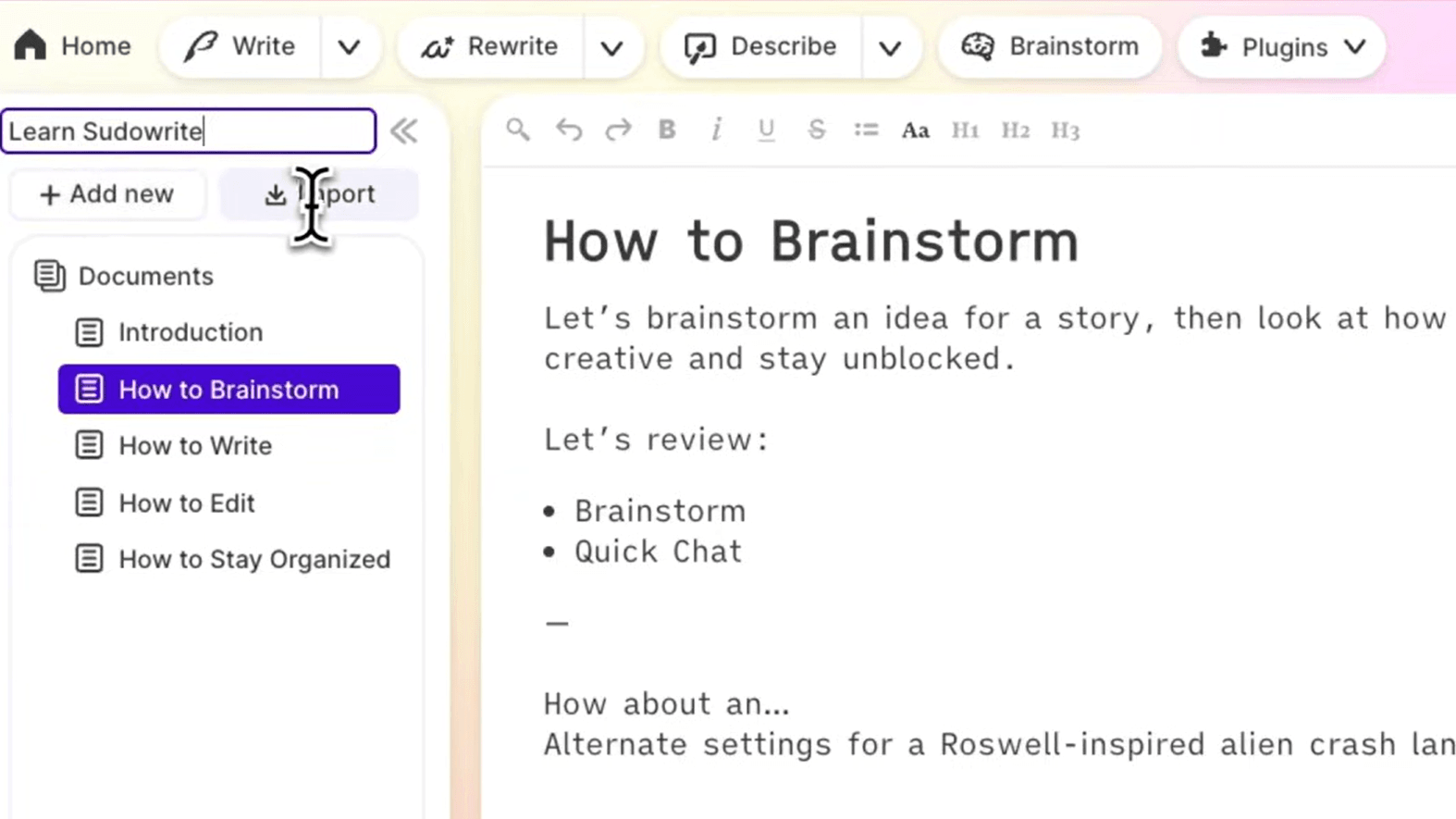Apply Heading 1 style
The height and width of the screenshot is (819, 1456).
click(965, 130)
